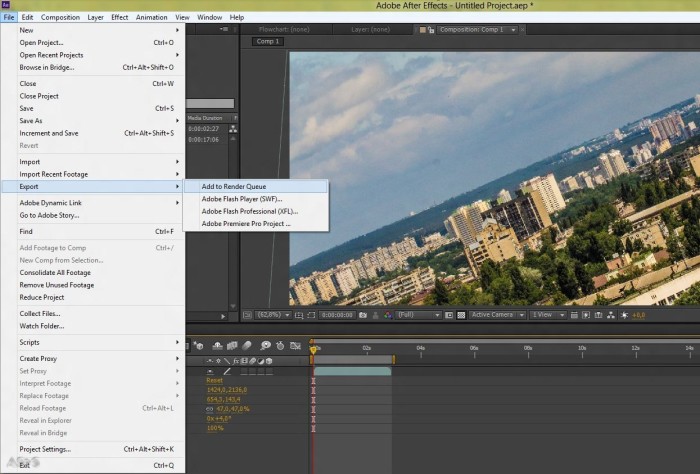This screenshot has width=700, height=474.
Task: Open Active Camera view dropdown
Action: click(497, 315)
